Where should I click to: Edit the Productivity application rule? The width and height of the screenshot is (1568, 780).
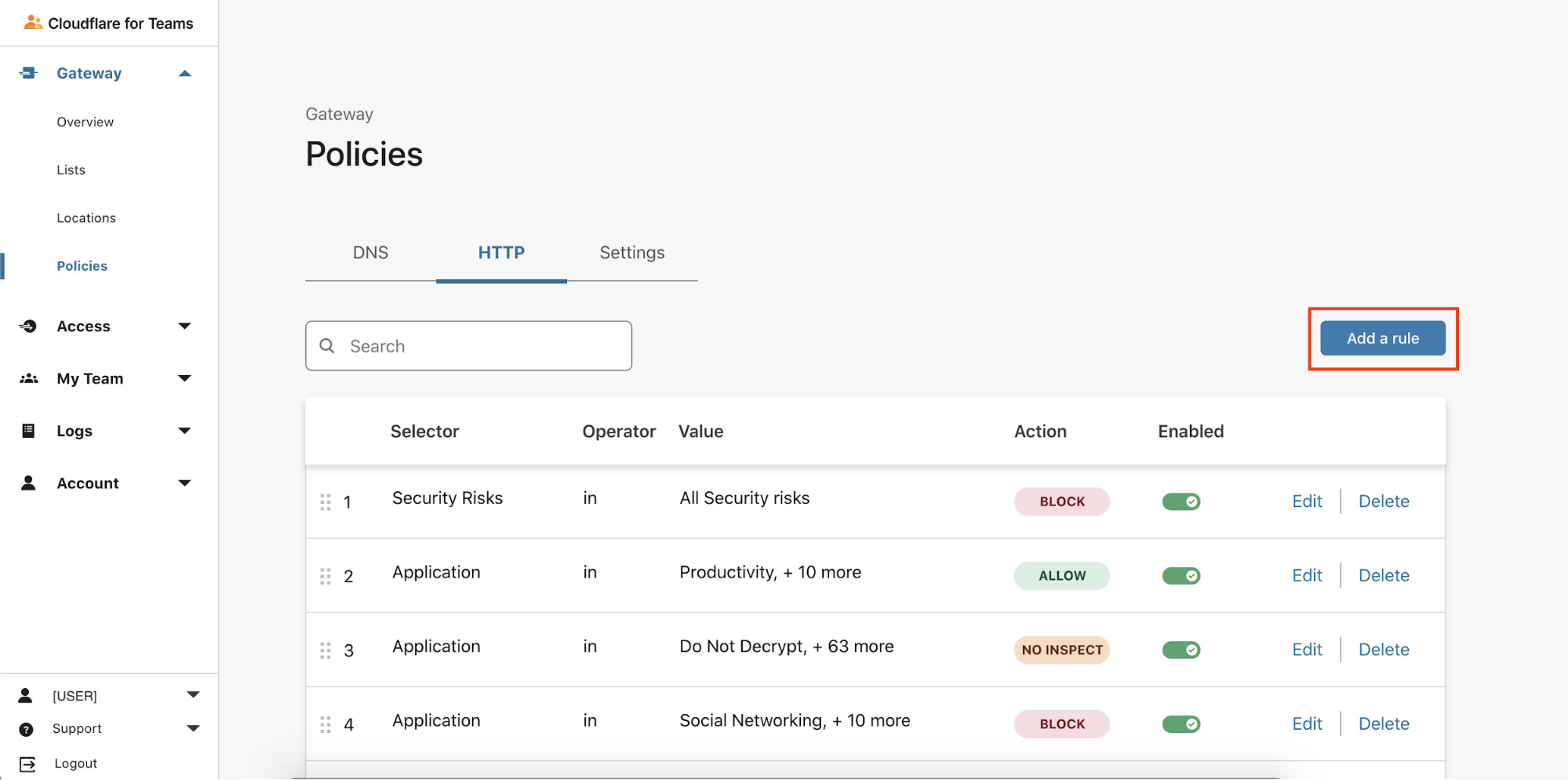[x=1307, y=576]
